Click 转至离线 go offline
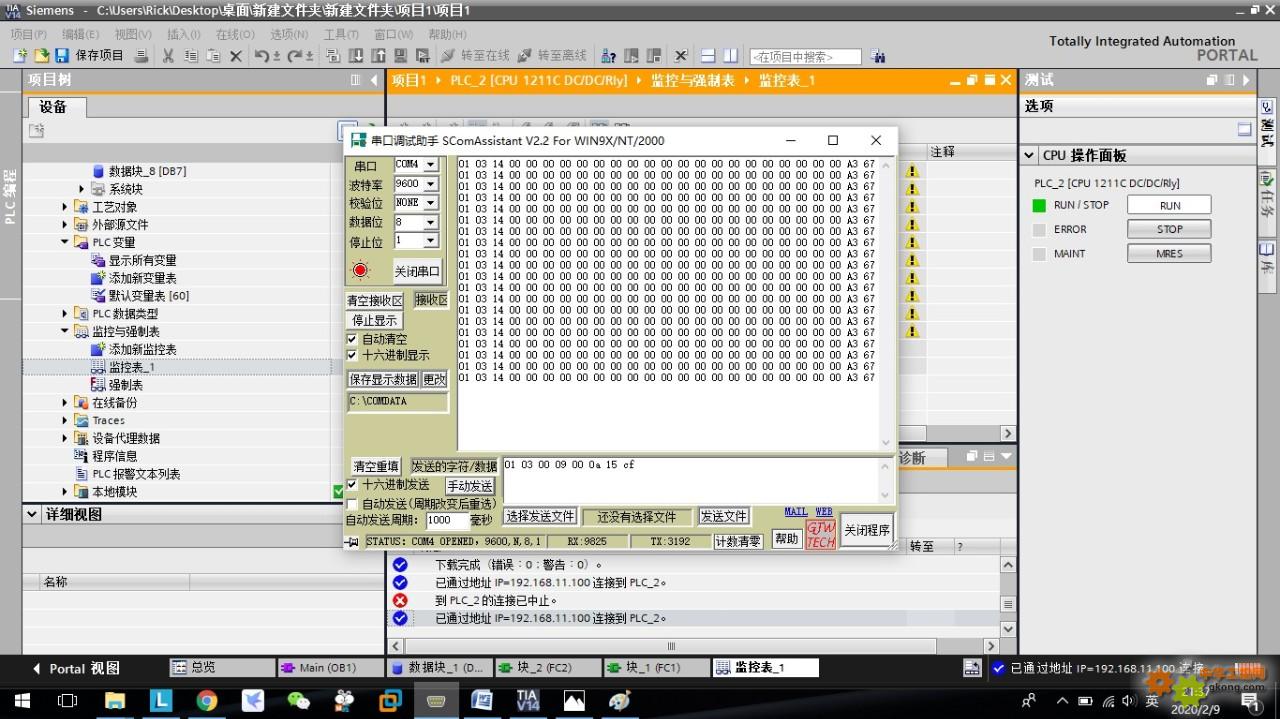 pyautogui.click(x=553, y=56)
